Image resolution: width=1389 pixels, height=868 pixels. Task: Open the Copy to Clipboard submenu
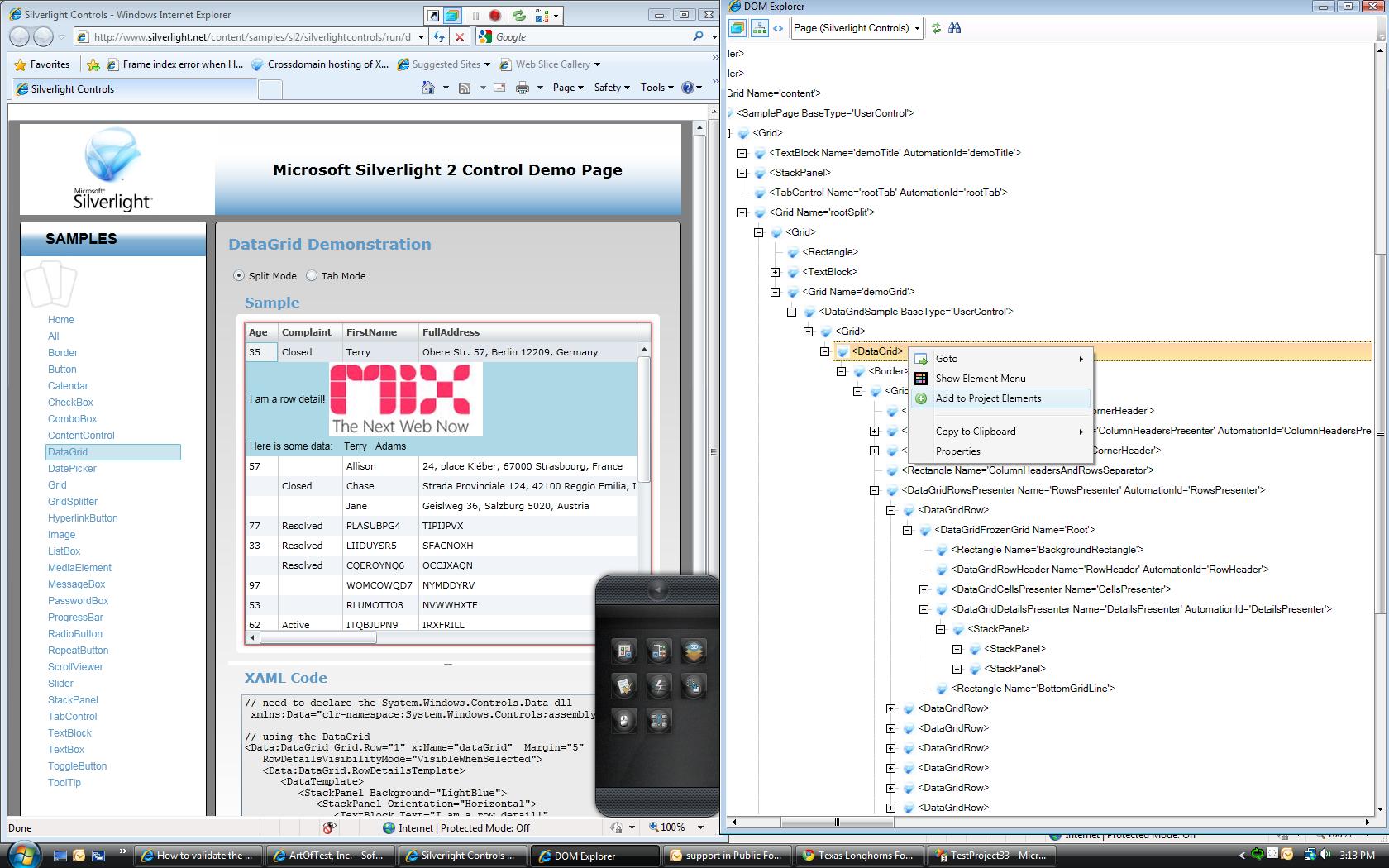pos(1000,432)
